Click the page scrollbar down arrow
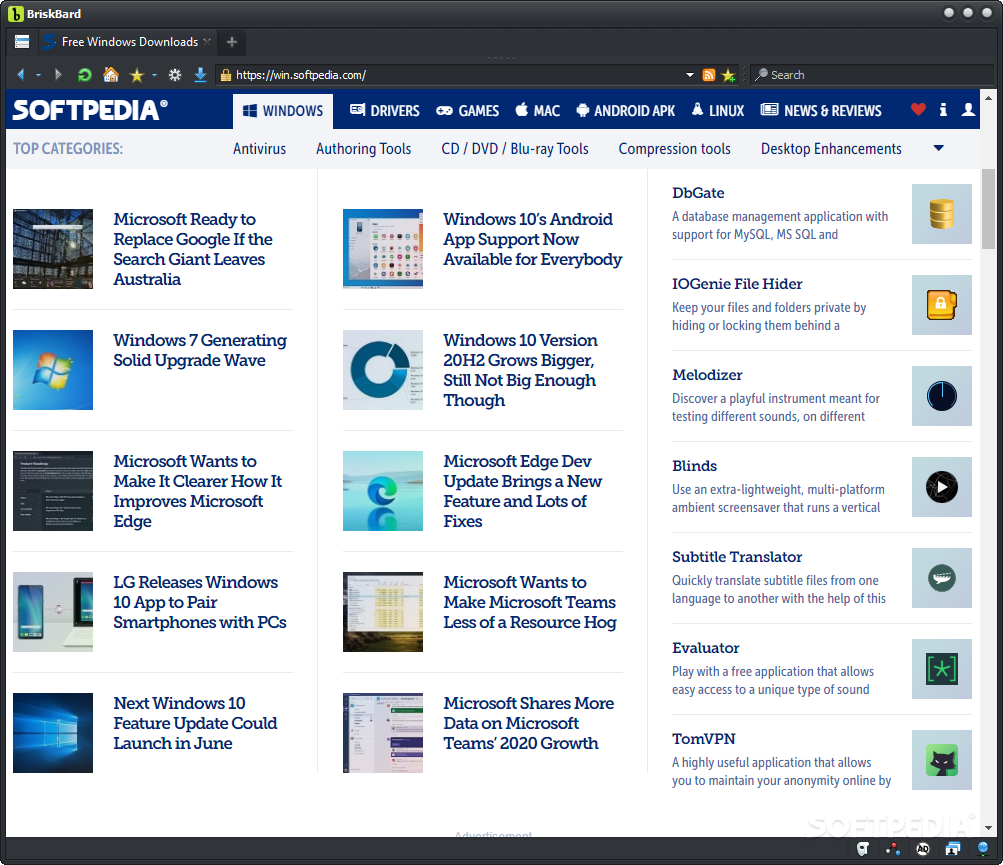The height and width of the screenshot is (865, 1003). [x=988, y=828]
